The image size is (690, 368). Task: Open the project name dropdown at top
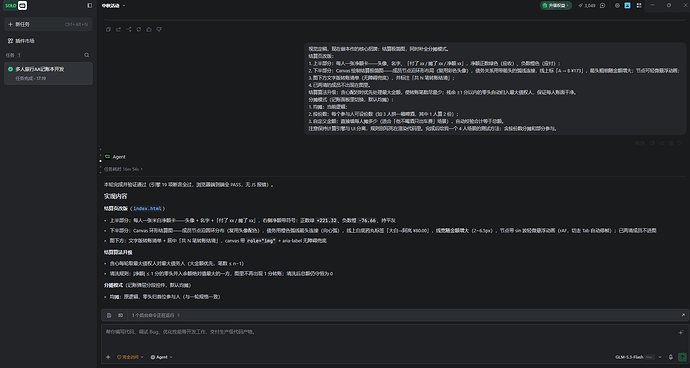coord(113,6)
